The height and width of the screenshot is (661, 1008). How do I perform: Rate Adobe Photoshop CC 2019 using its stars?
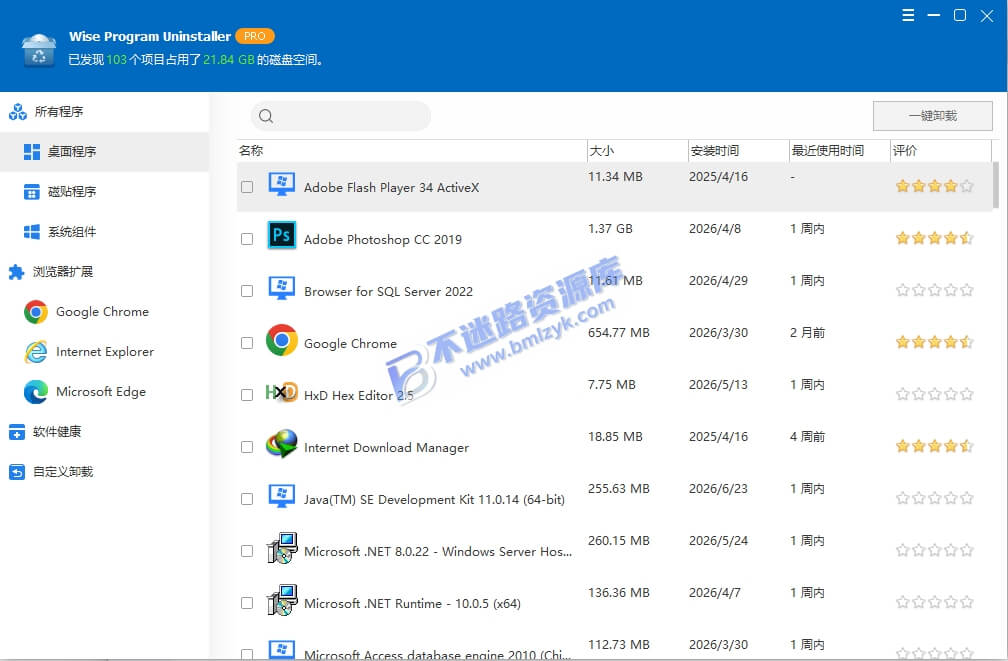click(935, 239)
